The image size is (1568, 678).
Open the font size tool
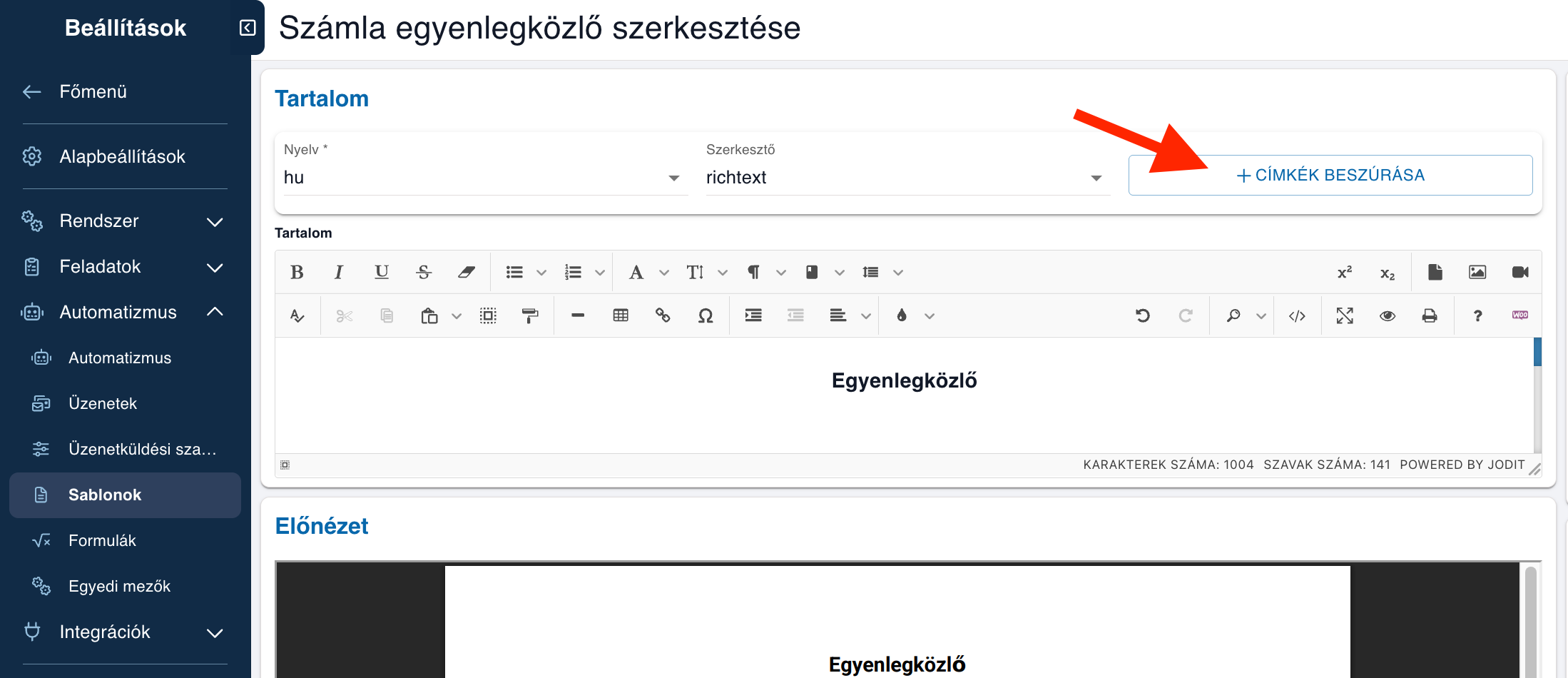tap(695, 272)
